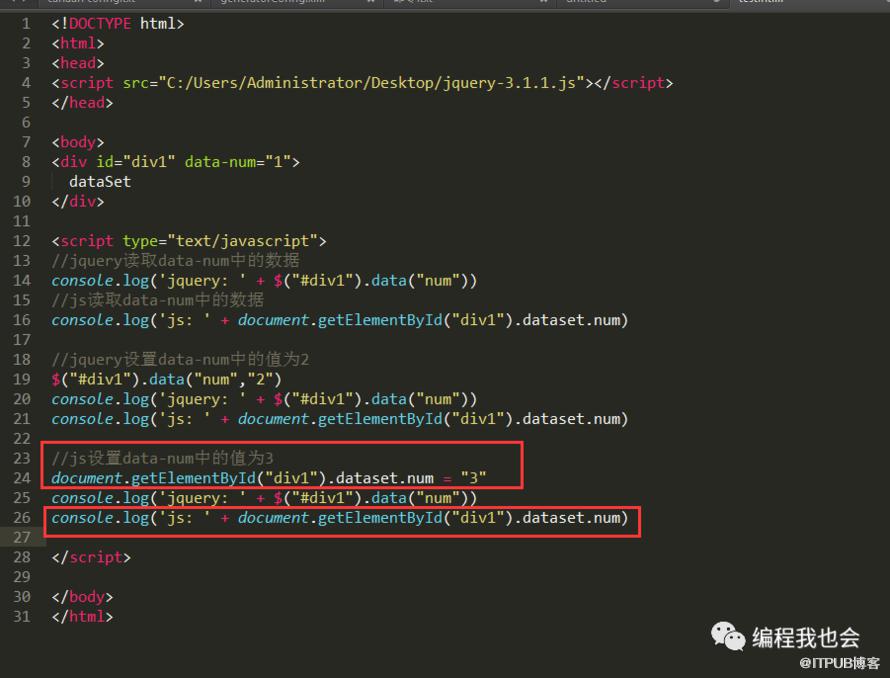Viewport: 890px width, 678px height.
Task: Switch to the untitled tab
Action: tap(592, 3)
